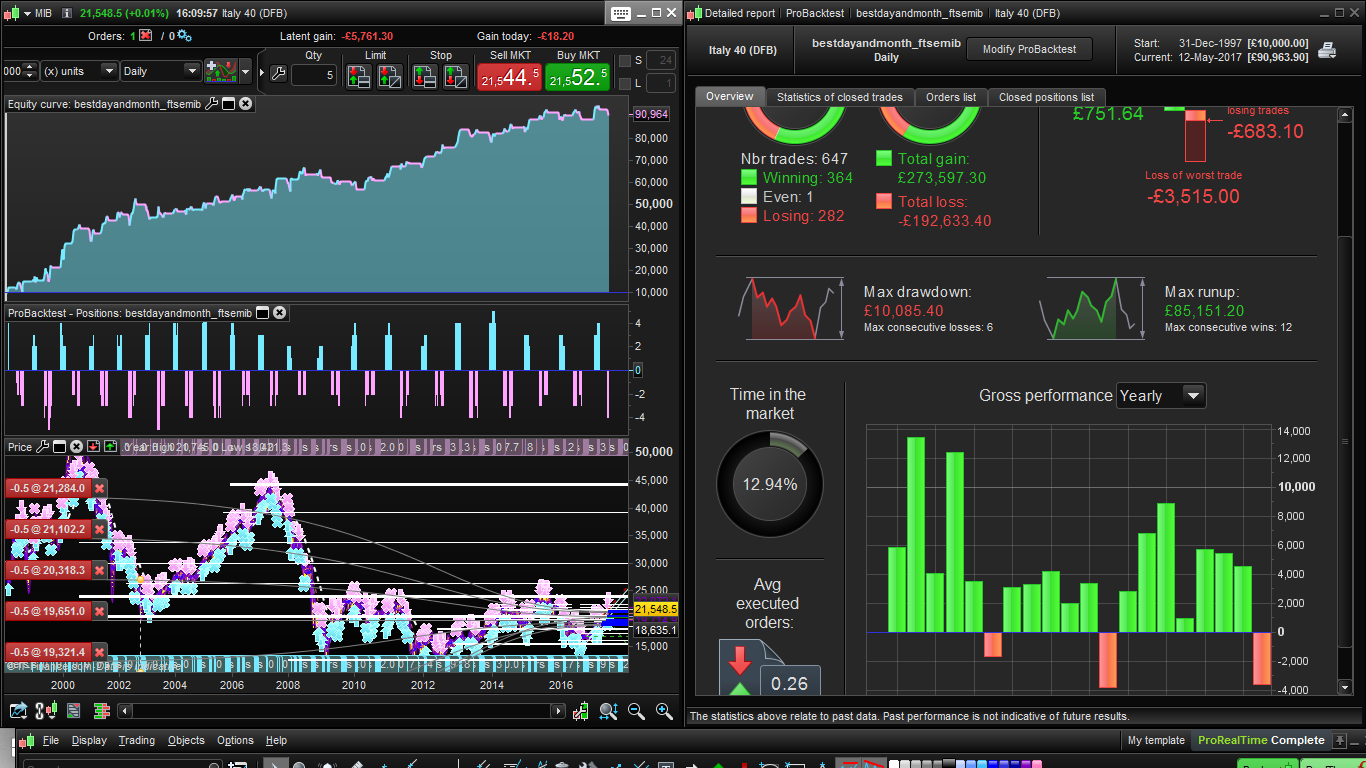Maximize the Equity curve panel
Screen dimensions: 1366x768
point(228,104)
